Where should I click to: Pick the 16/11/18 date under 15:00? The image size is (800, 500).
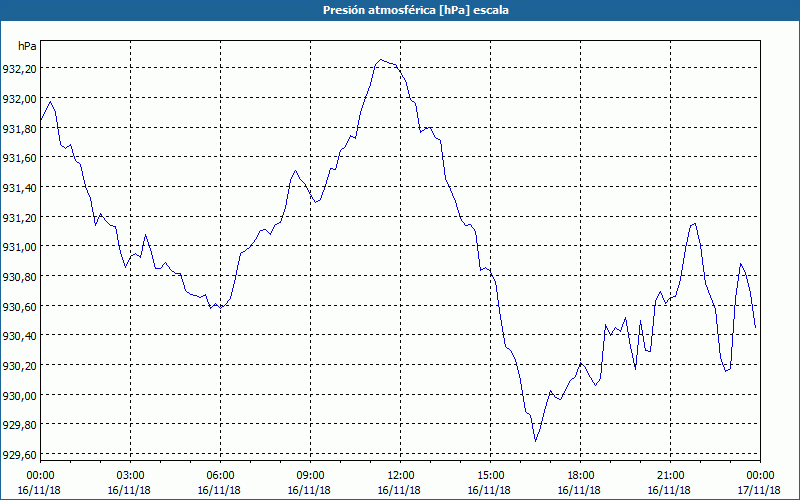click(x=489, y=490)
